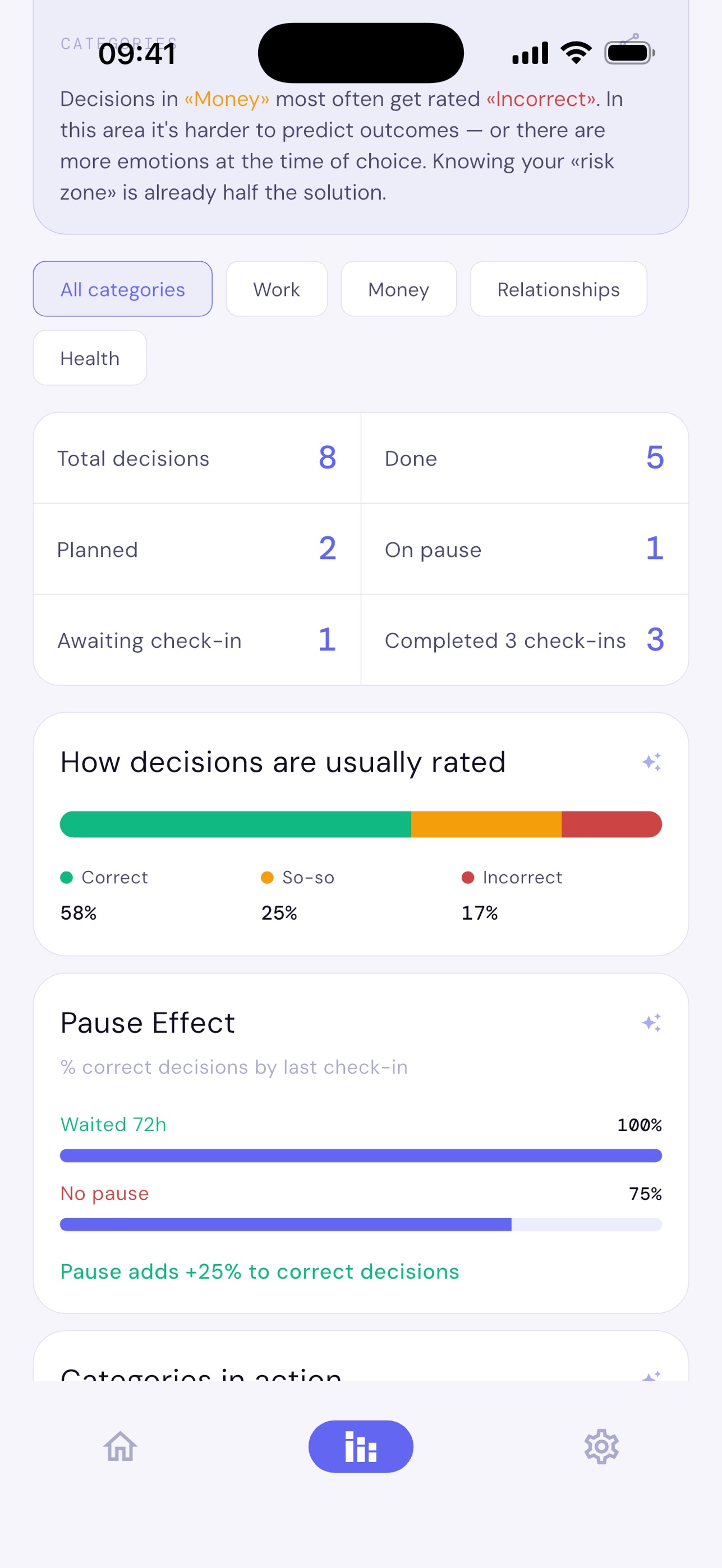Tap the No pause progress bar
Viewport: 722px width, 1568px height.
coord(360,1224)
